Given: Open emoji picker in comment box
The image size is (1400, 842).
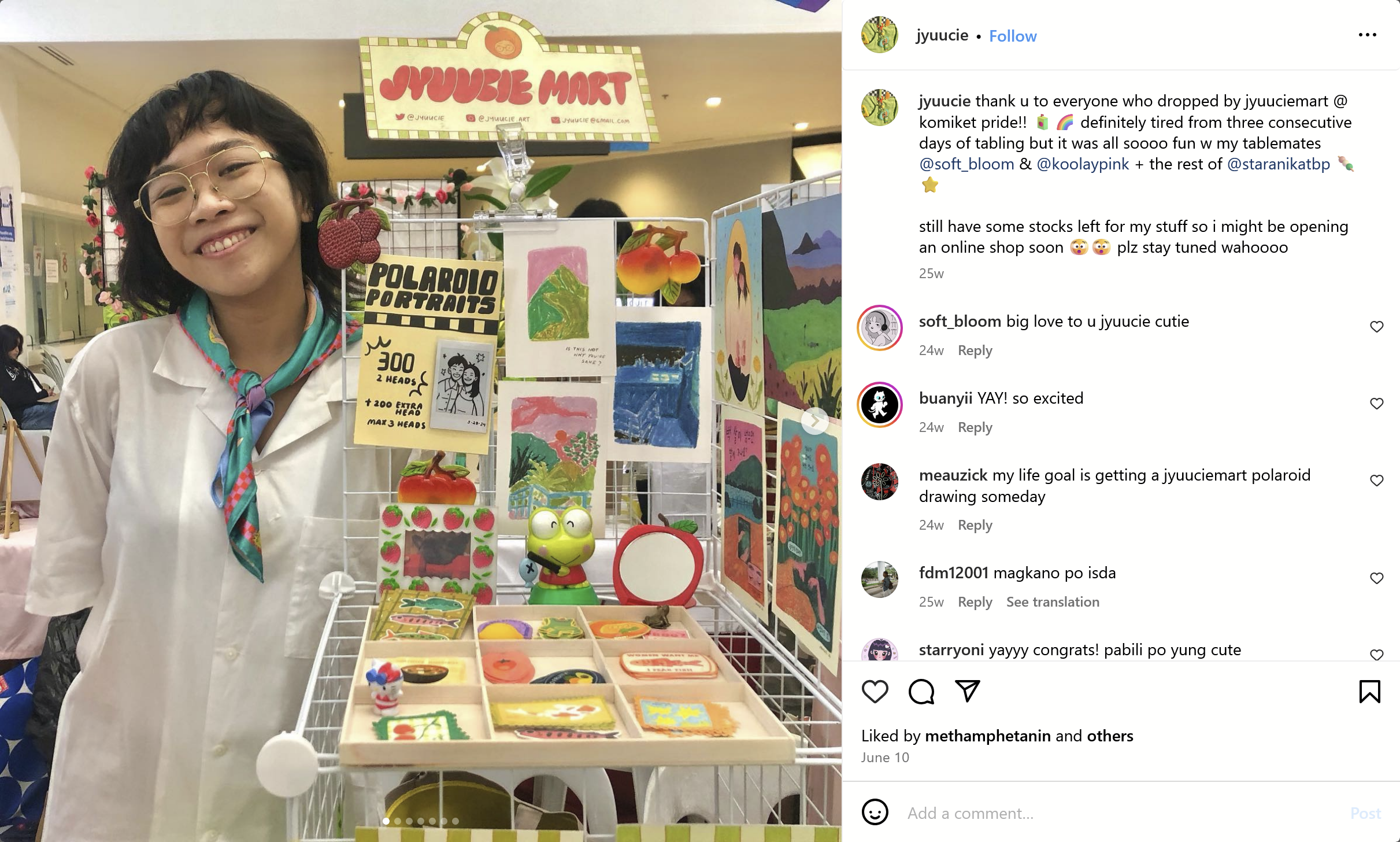Looking at the screenshot, I should (875, 813).
